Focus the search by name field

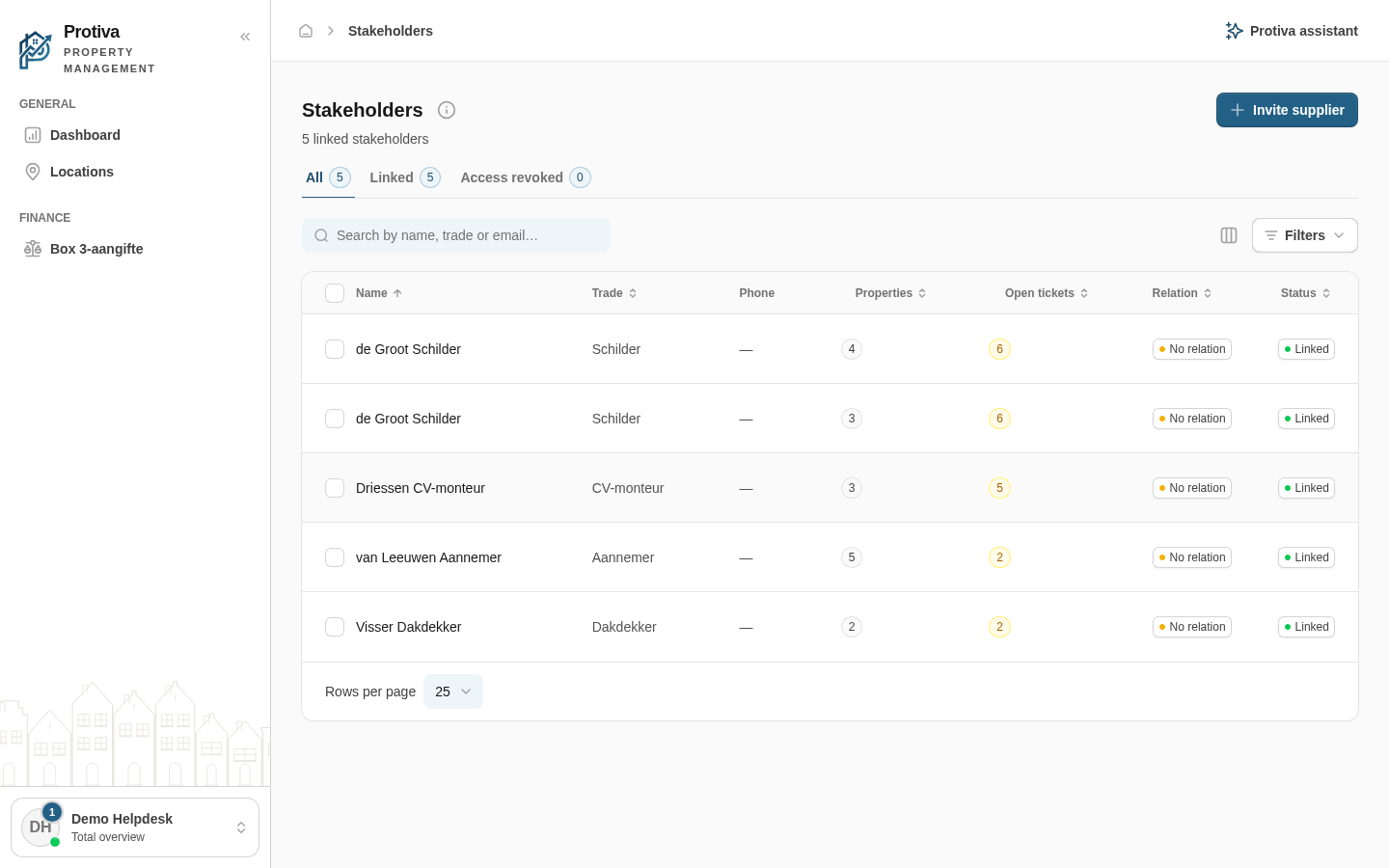click(x=456, y=235)
